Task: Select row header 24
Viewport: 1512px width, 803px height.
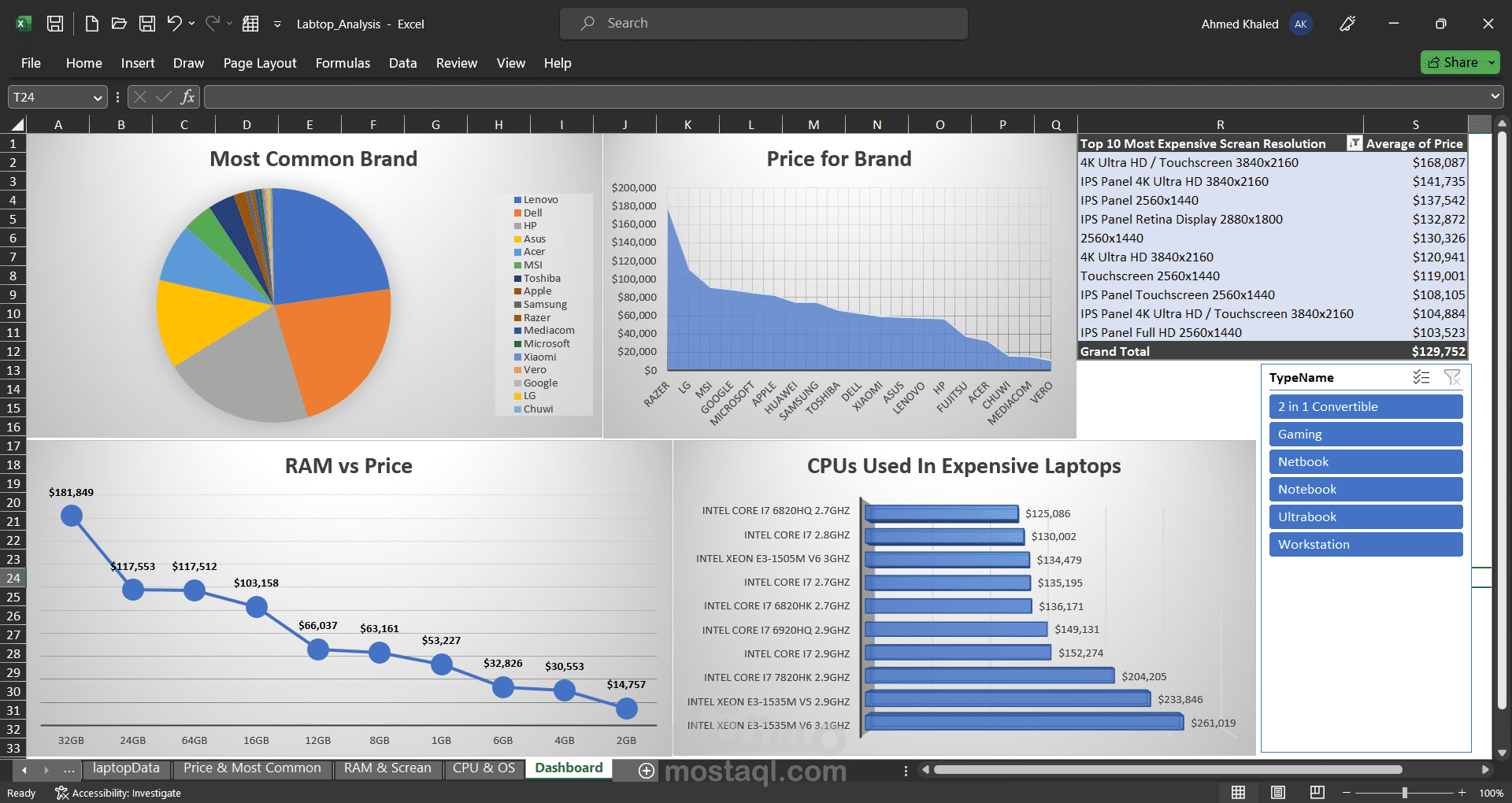Action: pos(13,578)
